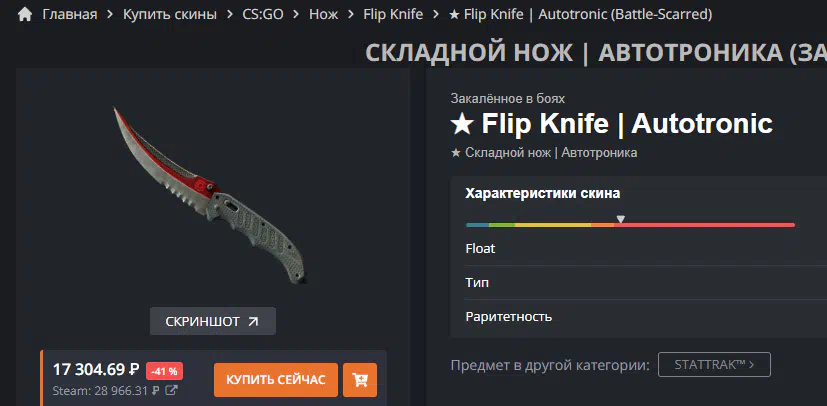Open the Скриншот view button
827x406 pixels.
[213, 321]
